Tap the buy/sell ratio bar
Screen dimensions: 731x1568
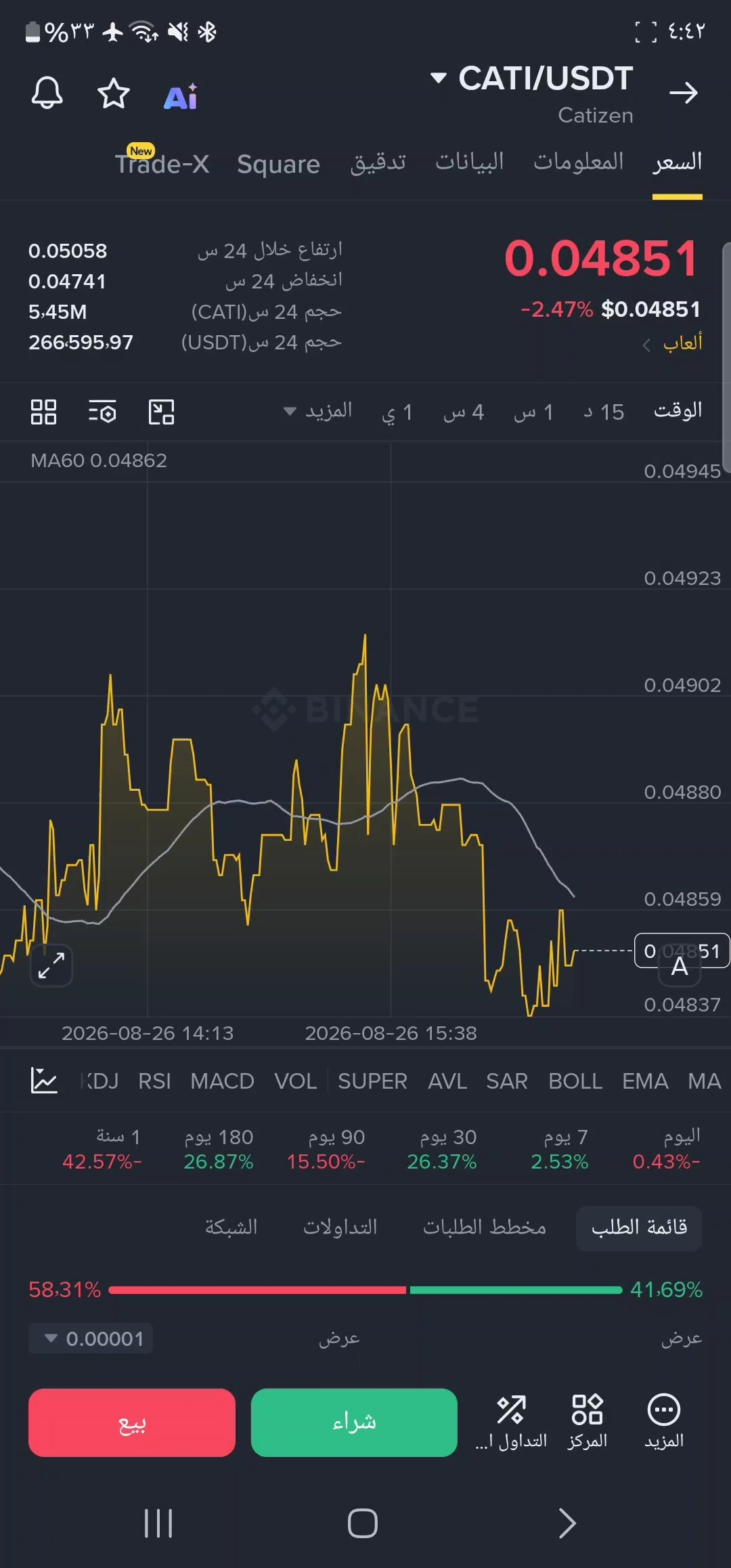point(365,1290)
